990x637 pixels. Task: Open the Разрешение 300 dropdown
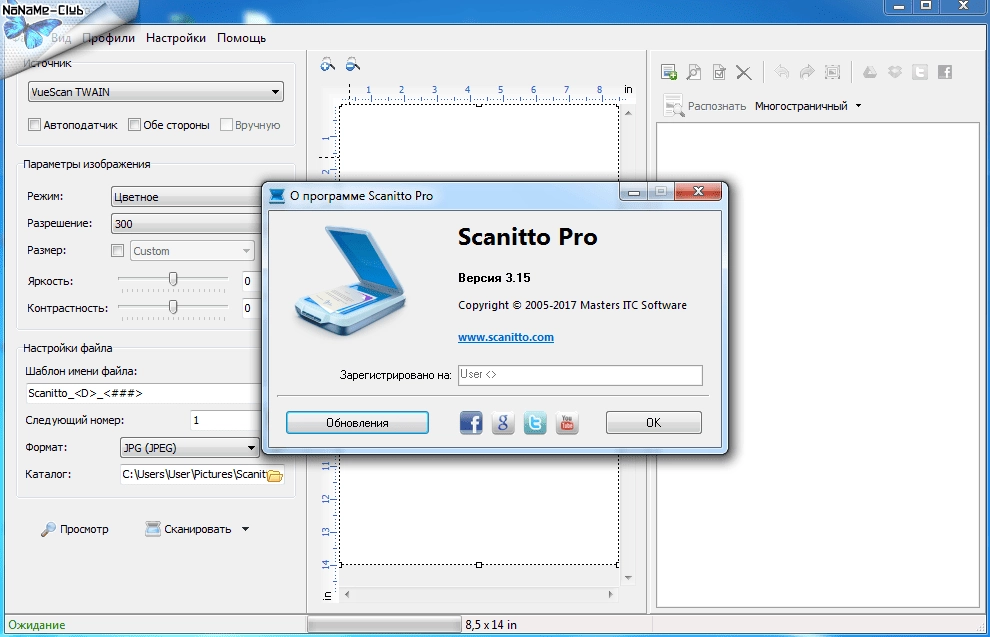point(186,223)
